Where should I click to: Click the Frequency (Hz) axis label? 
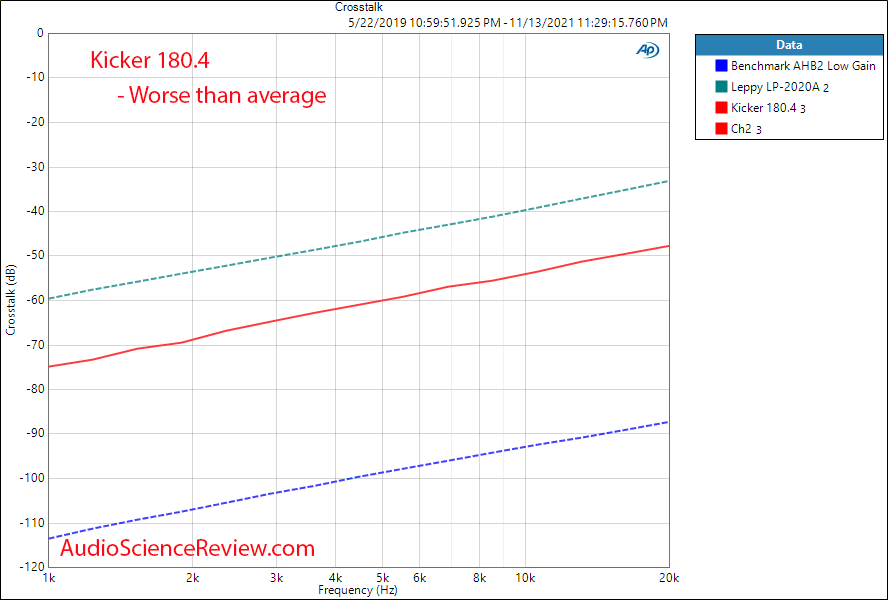pyautogui.click(x=357, y=590)
